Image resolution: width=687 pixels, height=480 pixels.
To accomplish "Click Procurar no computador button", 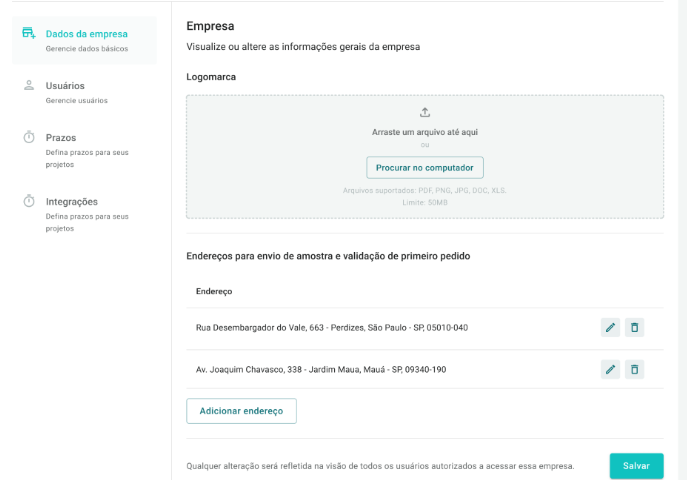I will 425,168.
